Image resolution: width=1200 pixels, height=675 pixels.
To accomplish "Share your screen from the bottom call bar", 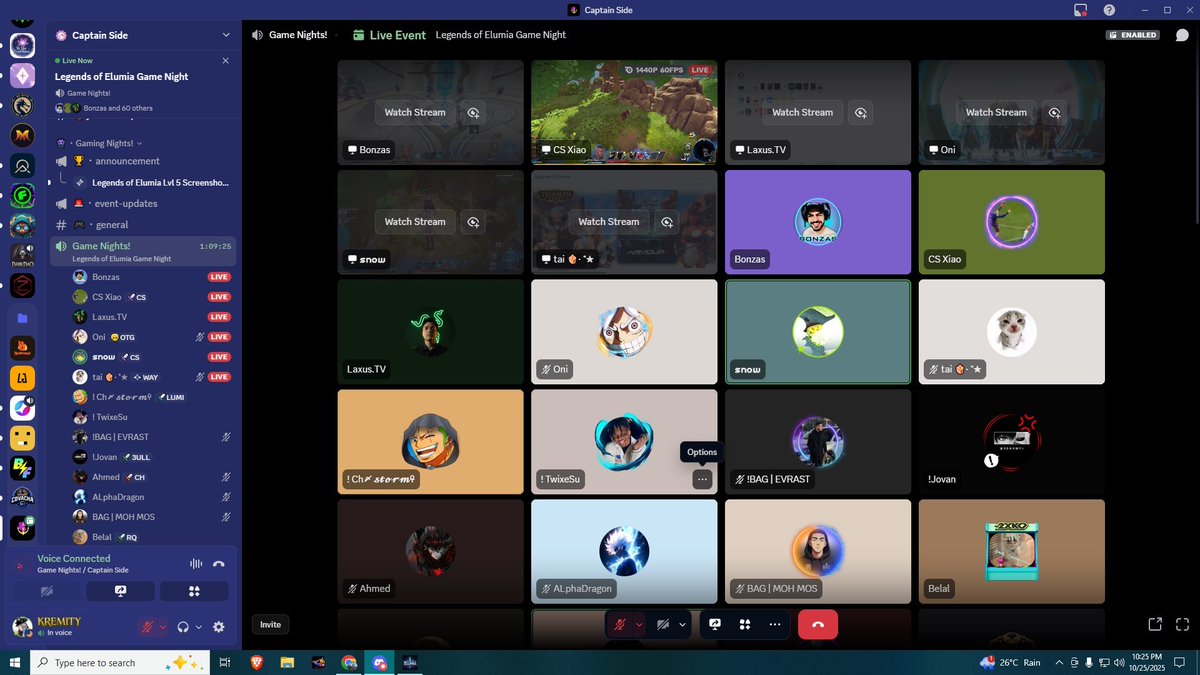I will pos(715,624).
